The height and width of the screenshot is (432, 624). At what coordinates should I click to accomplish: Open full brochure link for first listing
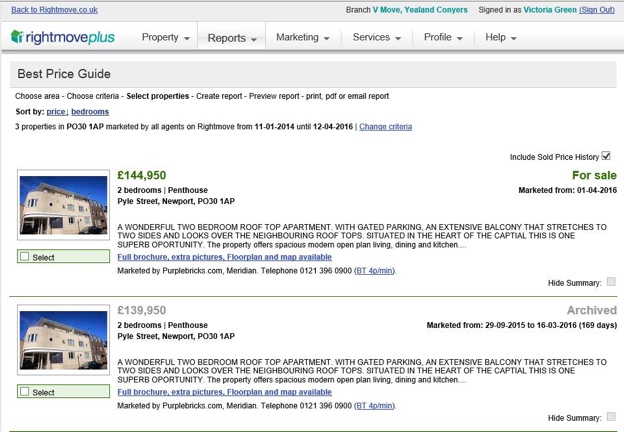coord(224,257)
